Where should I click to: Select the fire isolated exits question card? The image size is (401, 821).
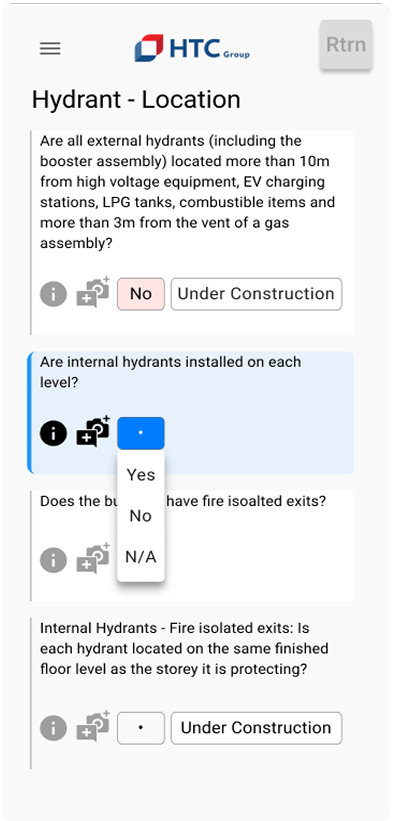[x=192, y=546]
